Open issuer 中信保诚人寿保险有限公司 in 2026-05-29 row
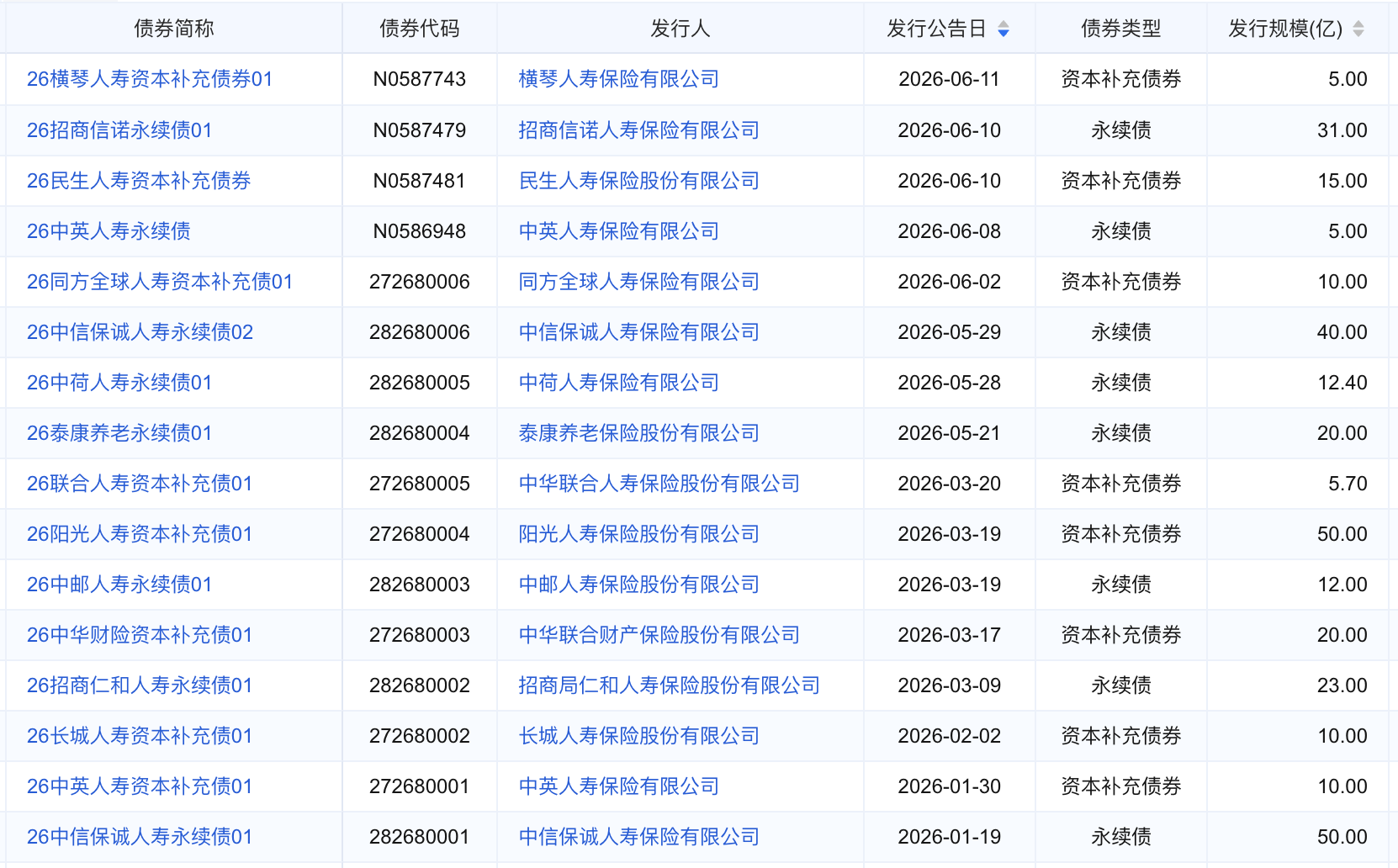 (x=639, y=332)
